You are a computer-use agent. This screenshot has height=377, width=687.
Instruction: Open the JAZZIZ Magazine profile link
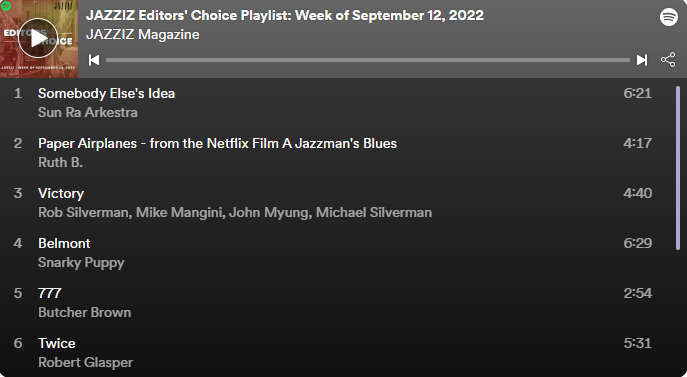(143, 34)
